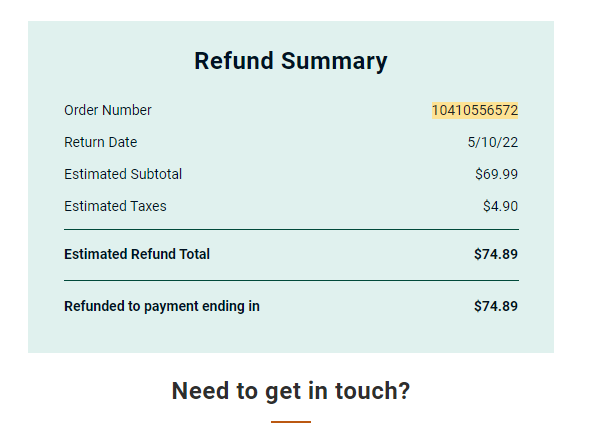Click the Estimated Refund Total label
The width and height of the screenshot is (591, 427).
137,254
